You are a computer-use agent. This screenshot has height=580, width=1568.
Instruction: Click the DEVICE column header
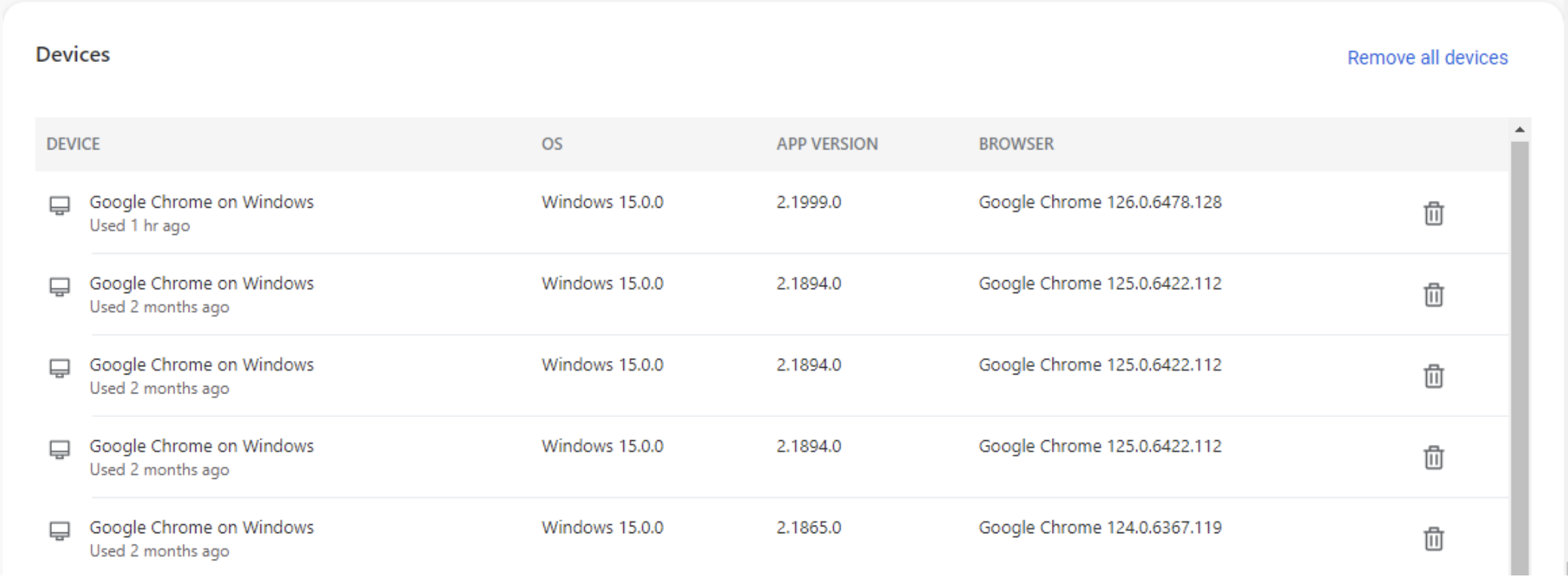tap(73, 144)
